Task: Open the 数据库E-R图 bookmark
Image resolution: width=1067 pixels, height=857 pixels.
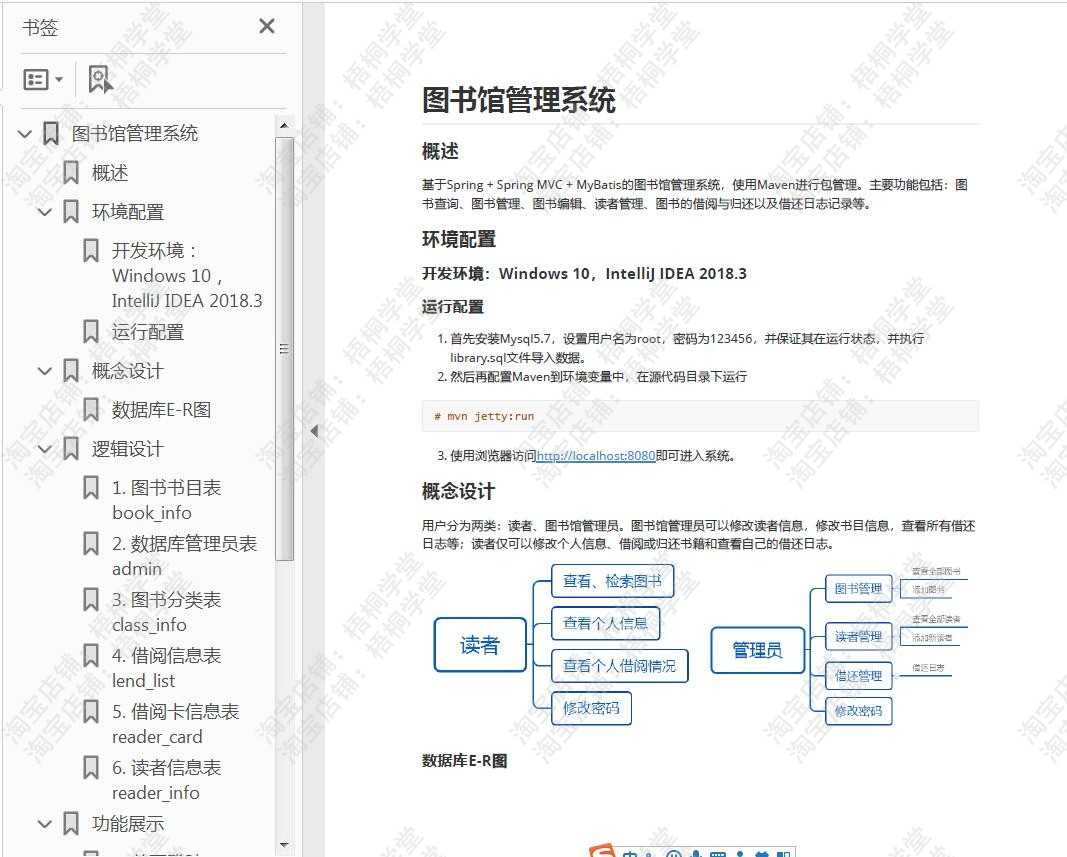Action: tap(161, 410)
